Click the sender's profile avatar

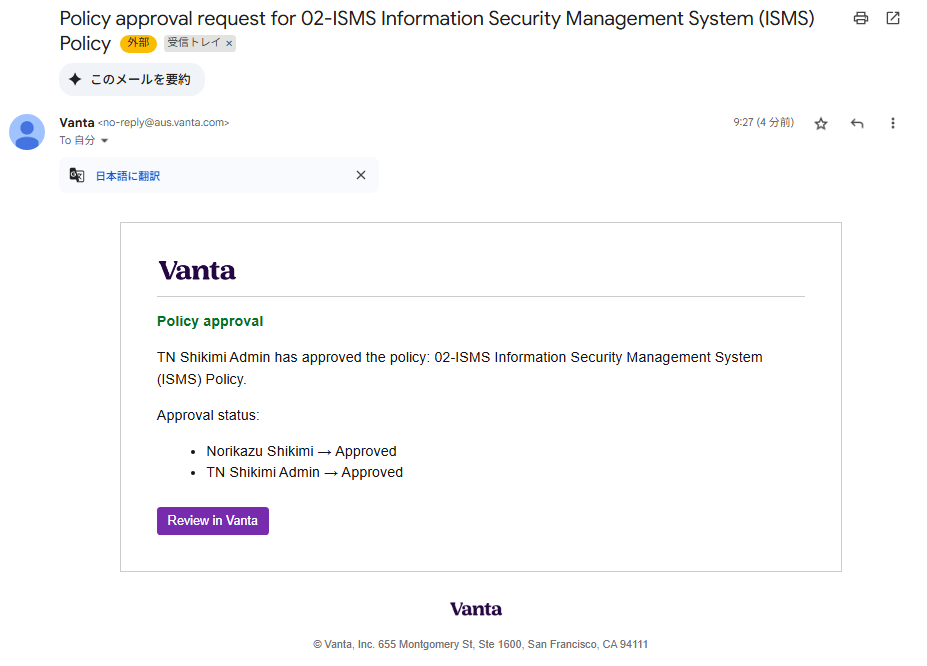[27, 132]
